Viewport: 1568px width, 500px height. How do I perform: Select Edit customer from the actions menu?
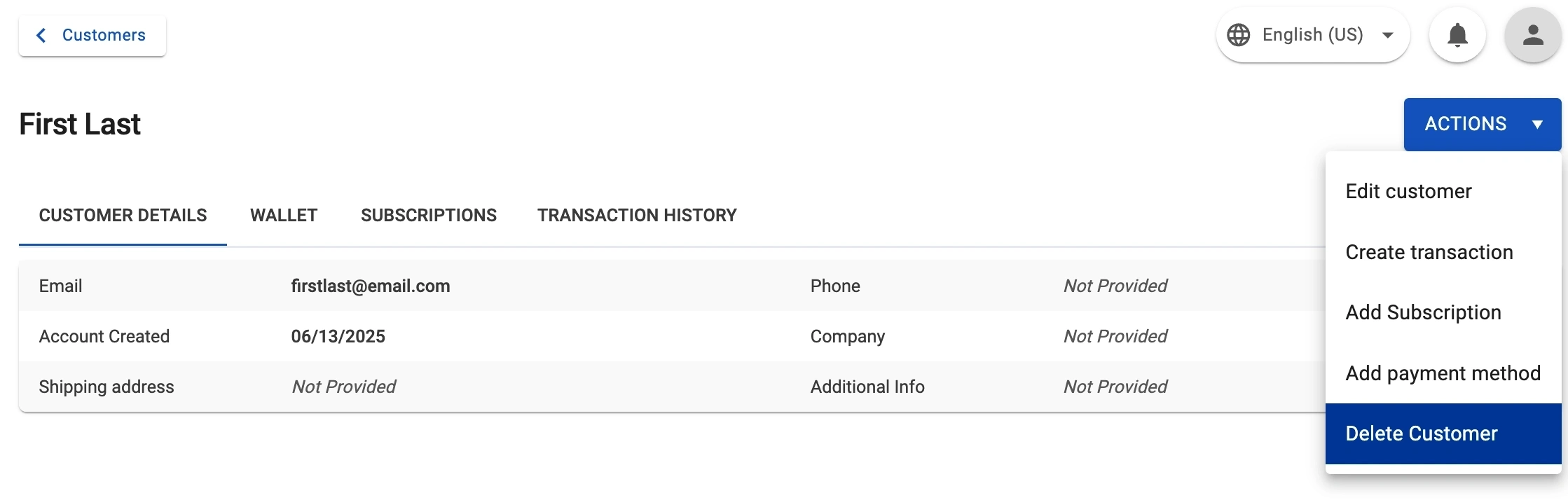(1408, 191)
